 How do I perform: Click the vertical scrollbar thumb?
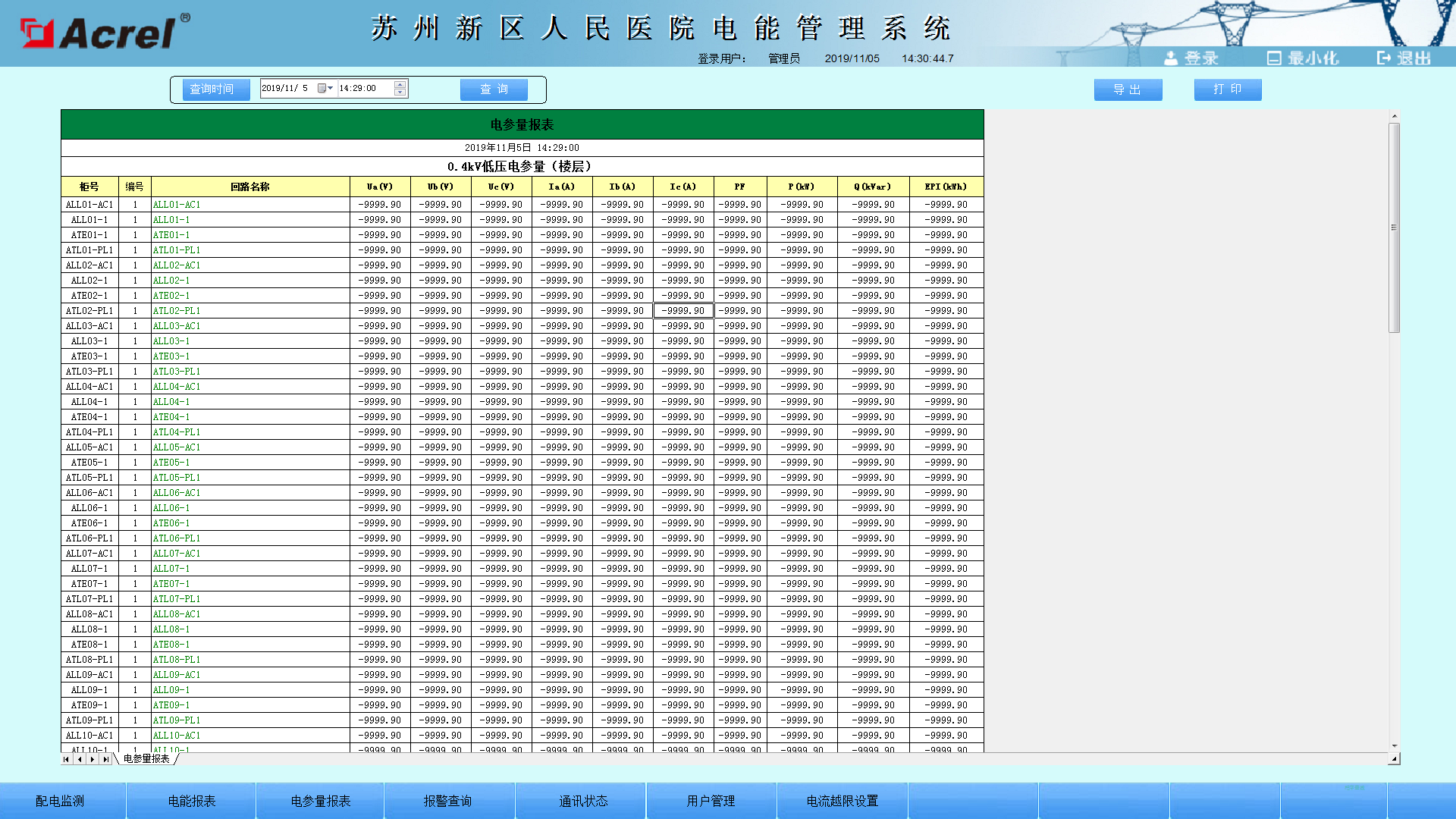[1394, 227]
